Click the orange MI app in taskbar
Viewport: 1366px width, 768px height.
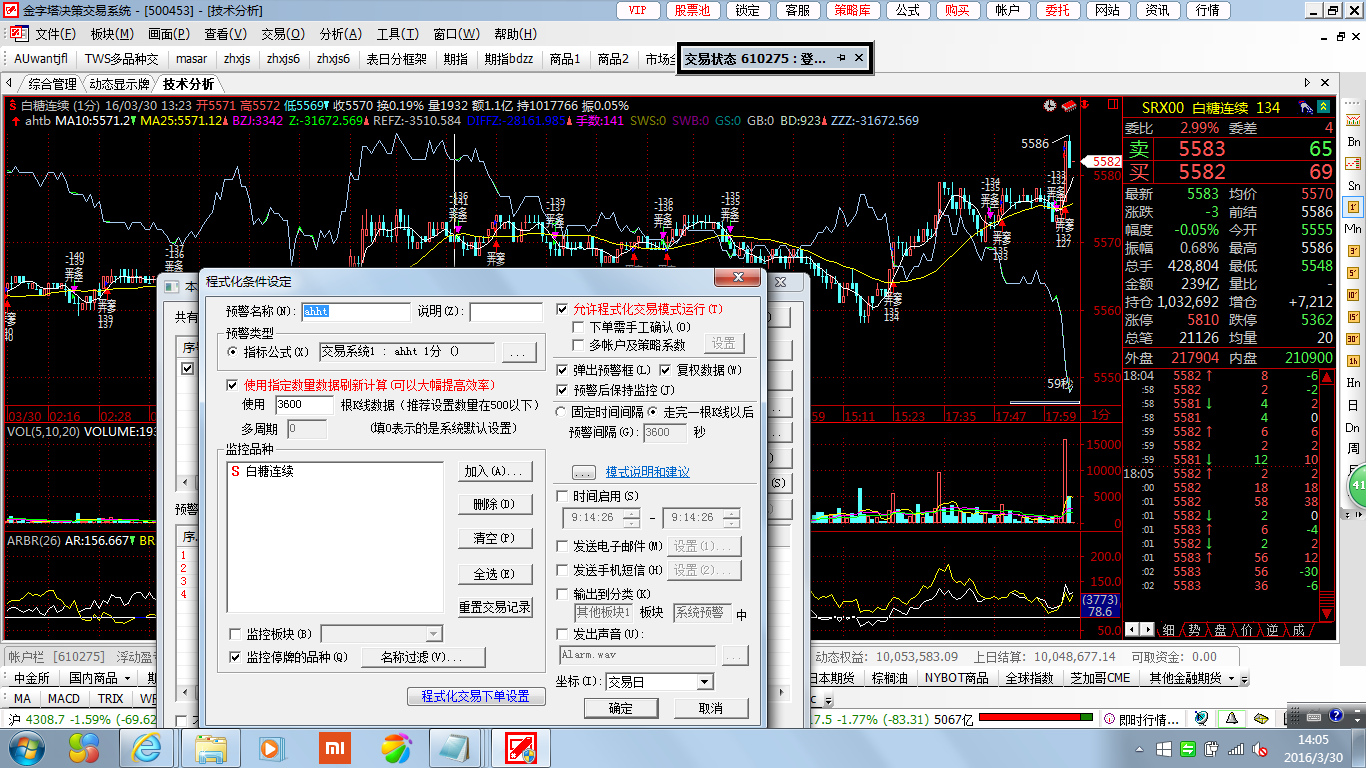(335, 748)
